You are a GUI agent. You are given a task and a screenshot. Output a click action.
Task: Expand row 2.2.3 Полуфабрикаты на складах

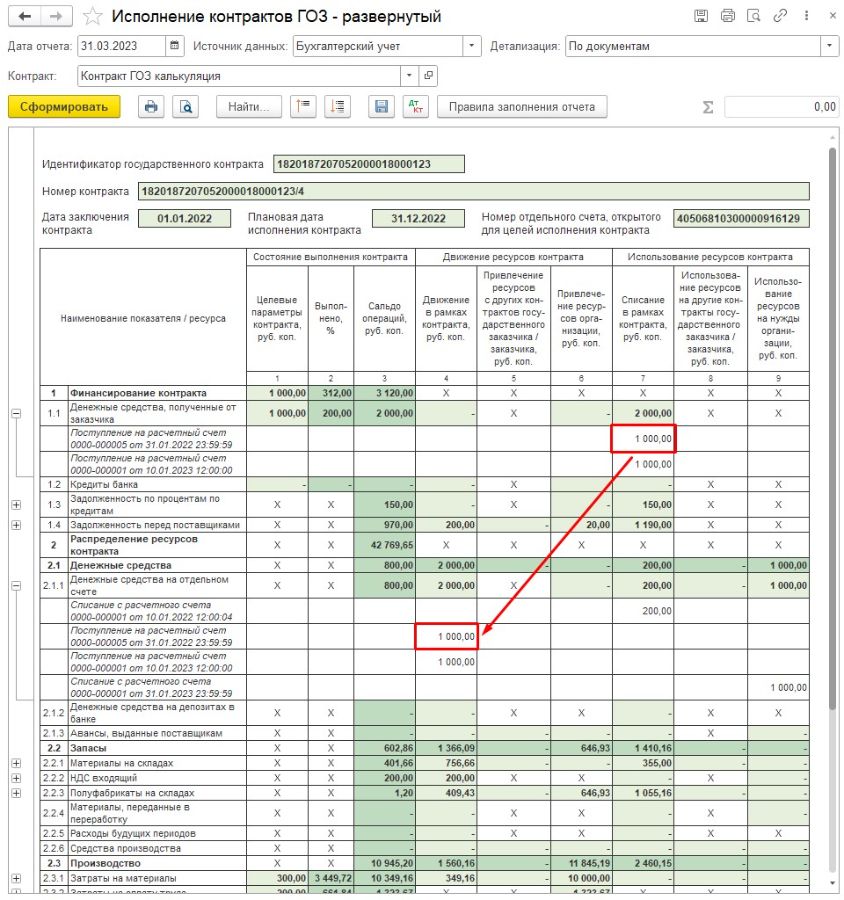[x=16, y=793]
